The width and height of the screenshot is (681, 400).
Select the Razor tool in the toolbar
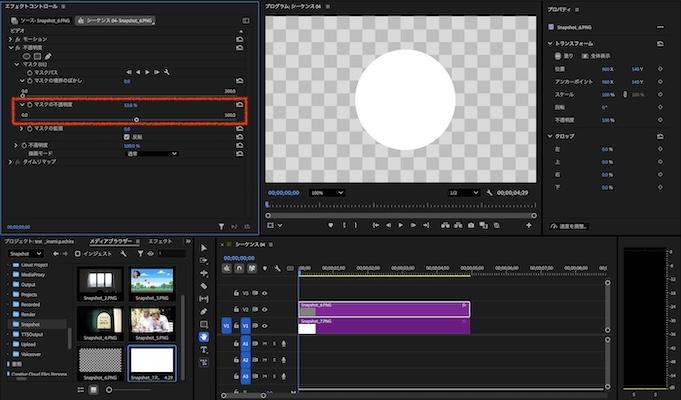[204, 285]
